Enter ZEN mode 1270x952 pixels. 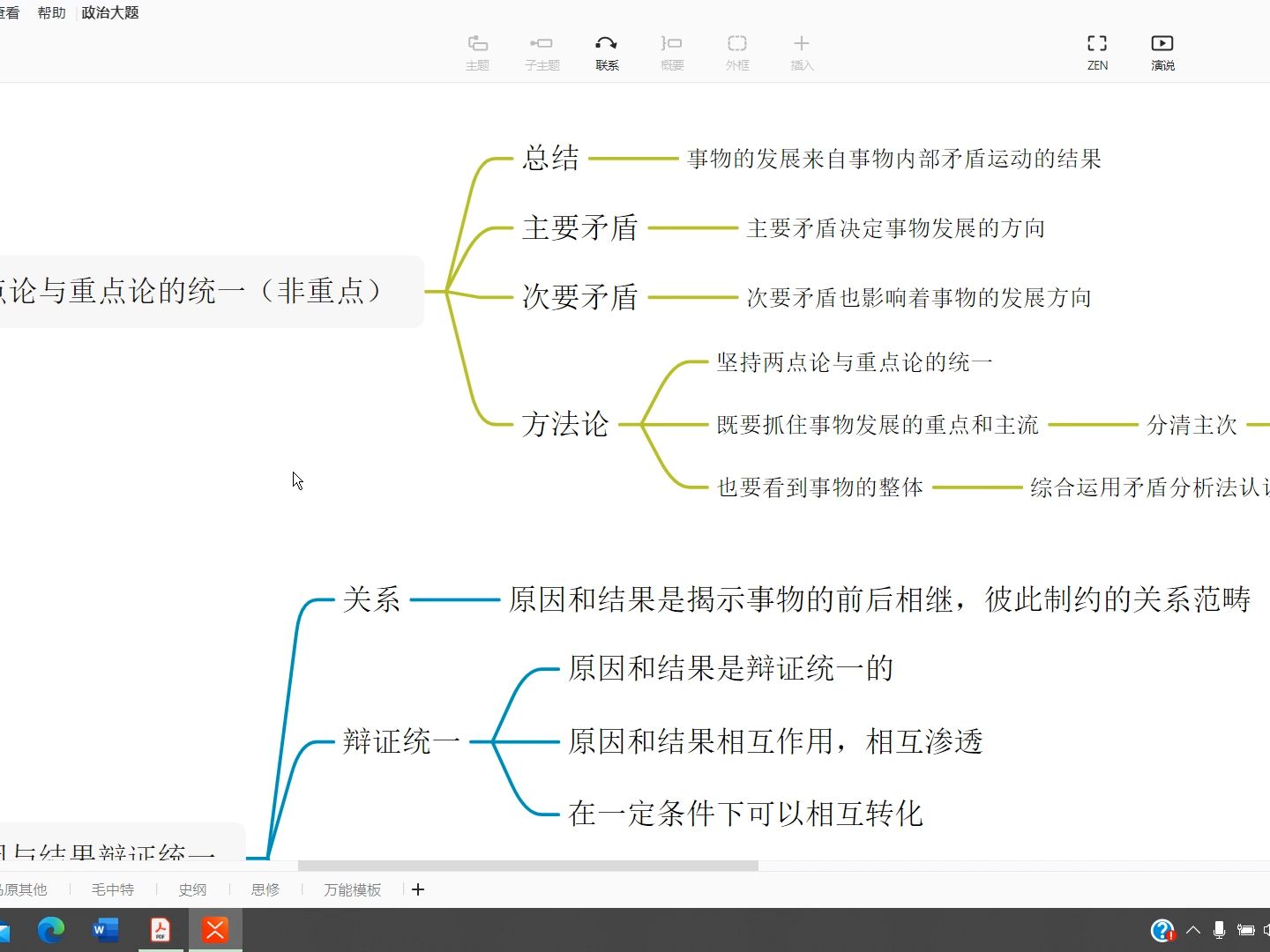pyautogui.click(x=1097, y=52)
